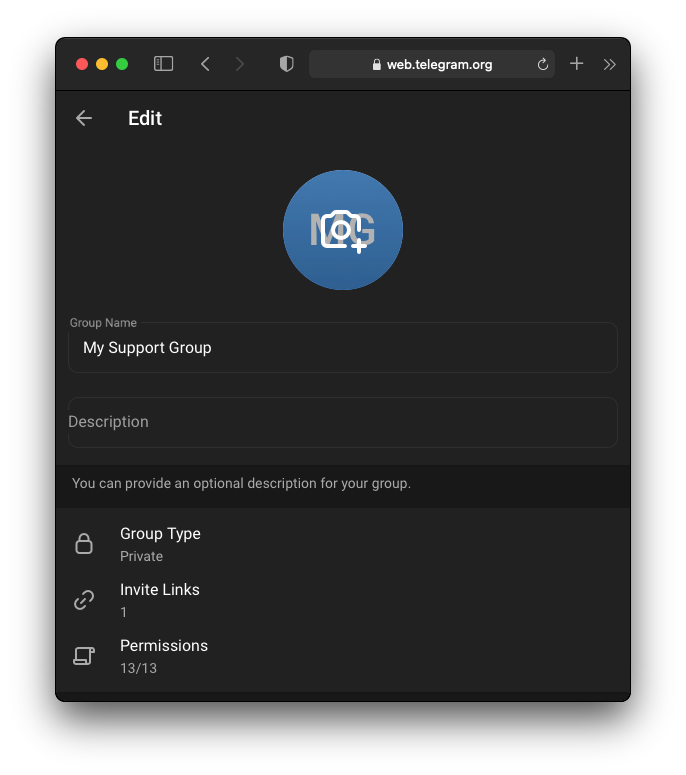
Task: Select the optional description hint text
Action: [x=241, y=483]
